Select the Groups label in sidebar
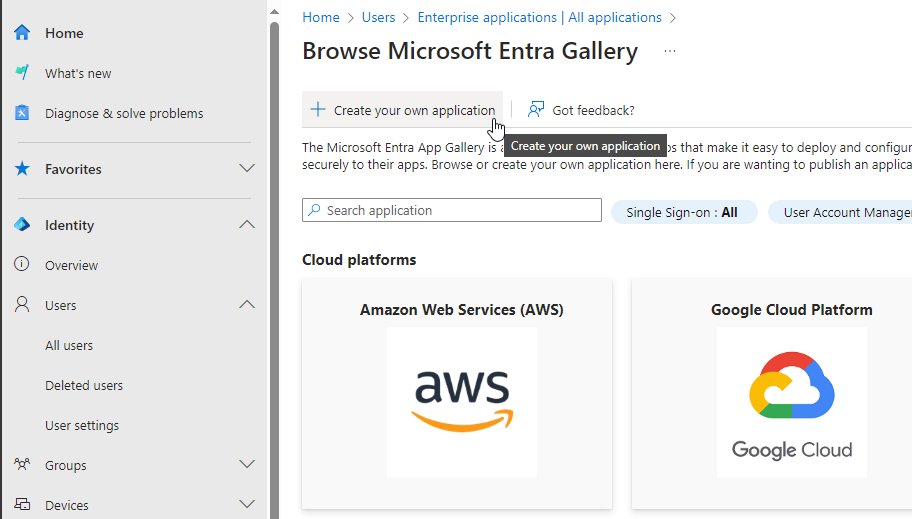The height and width of the screenshot is (519, 912). click(x=66, y=465)
